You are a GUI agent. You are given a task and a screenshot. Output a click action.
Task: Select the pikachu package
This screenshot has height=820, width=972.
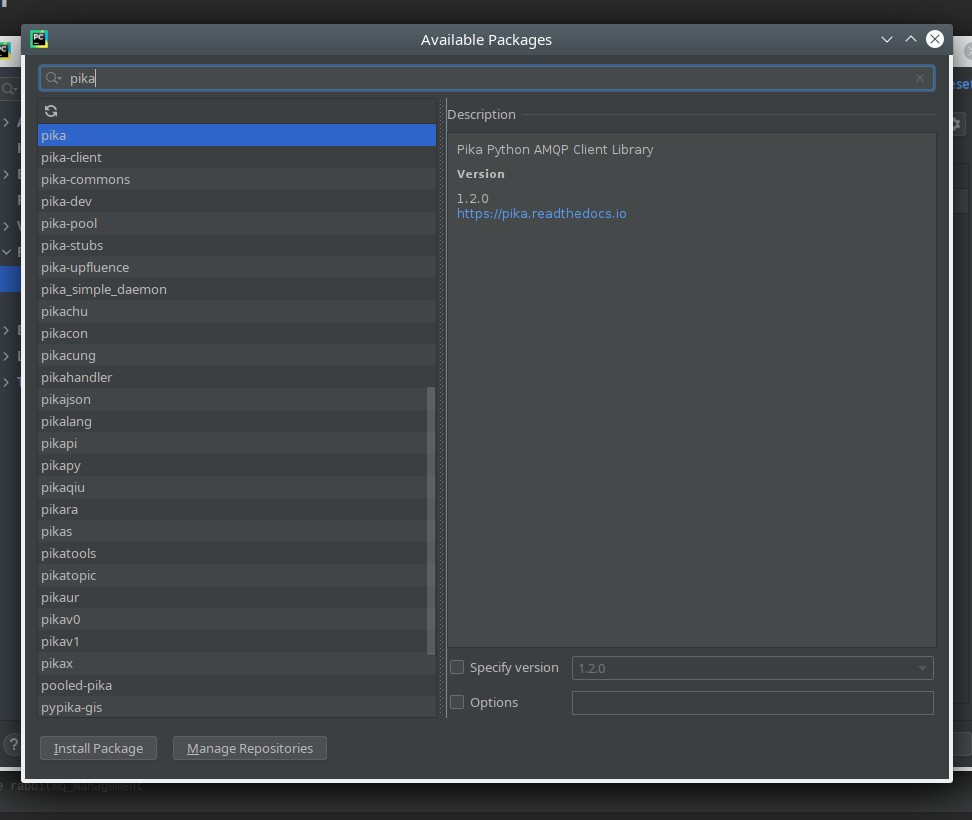pyautogui.click(x=237, y=311)
